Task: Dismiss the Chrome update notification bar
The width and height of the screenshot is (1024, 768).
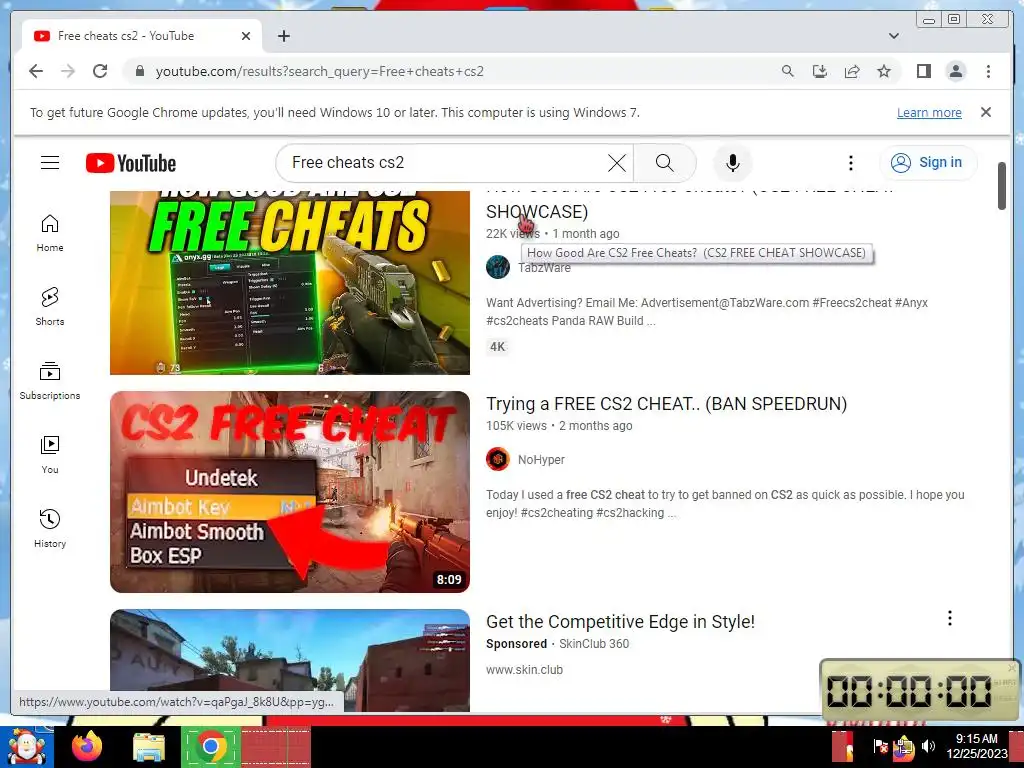Action: pos(985,112)
